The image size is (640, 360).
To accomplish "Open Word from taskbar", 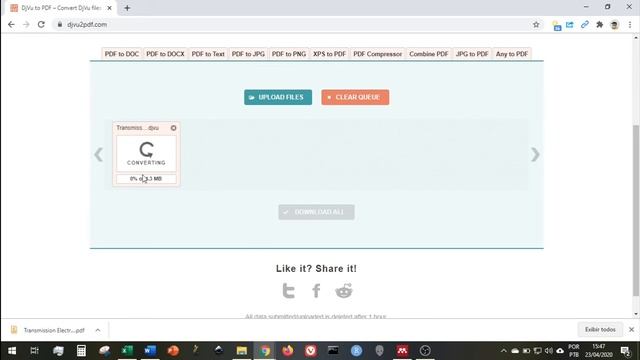I will pyautogui.click(x=150, y=351).
